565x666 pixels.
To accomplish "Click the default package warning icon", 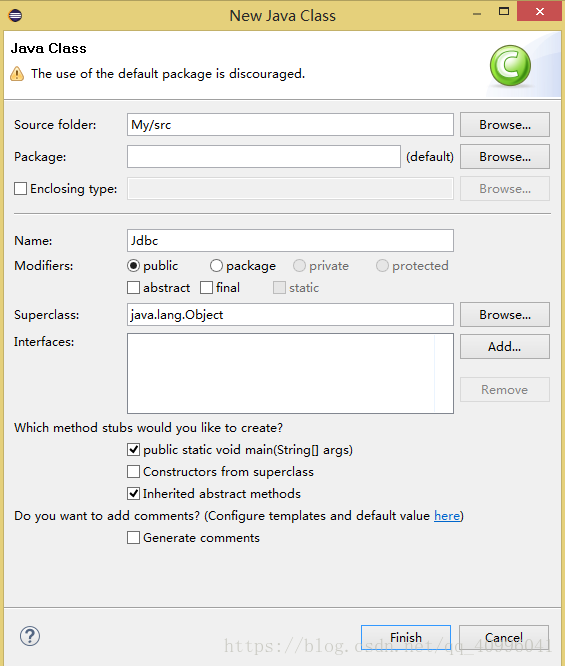I will coord(17,73).
